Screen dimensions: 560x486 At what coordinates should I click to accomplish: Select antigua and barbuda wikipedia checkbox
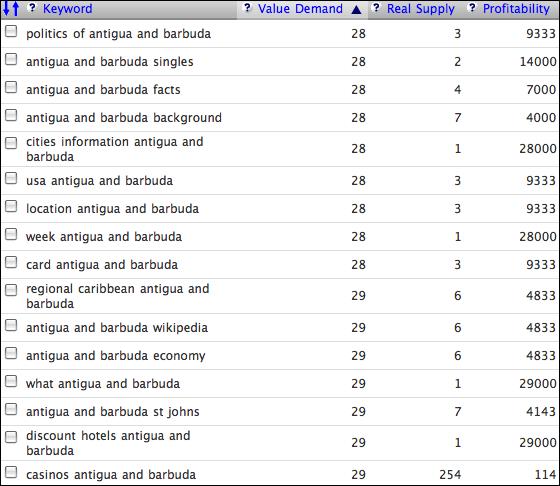11,325
